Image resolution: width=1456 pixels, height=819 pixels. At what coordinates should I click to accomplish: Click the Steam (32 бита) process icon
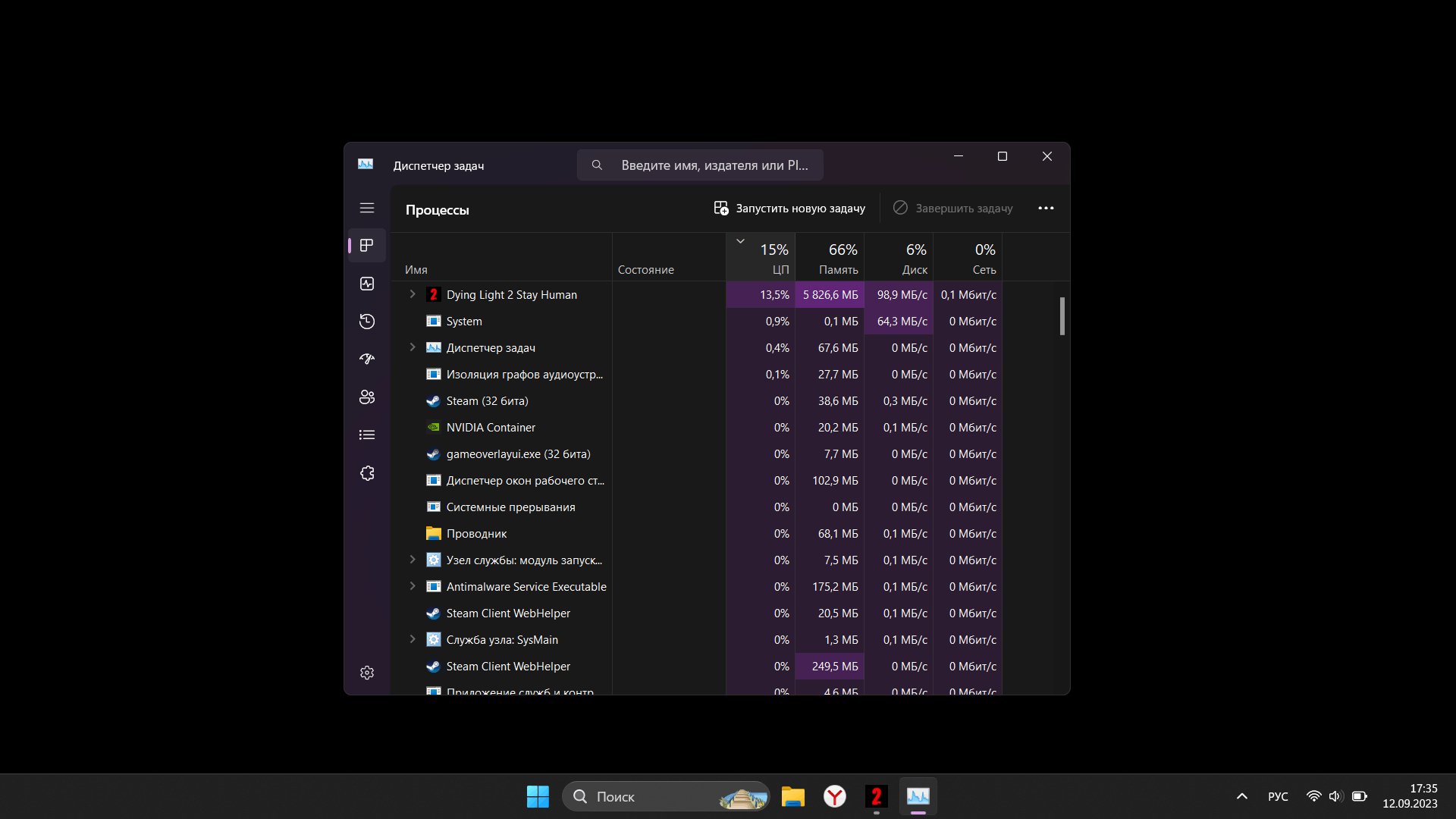434,401
